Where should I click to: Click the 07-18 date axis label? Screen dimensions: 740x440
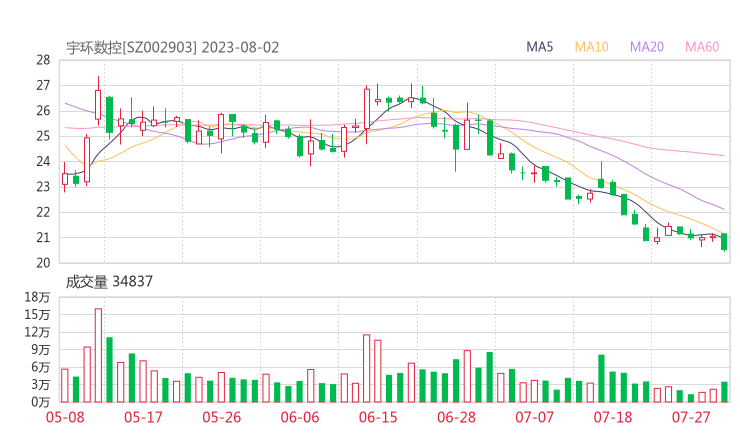pyautogui.click(x=613, y=417)
